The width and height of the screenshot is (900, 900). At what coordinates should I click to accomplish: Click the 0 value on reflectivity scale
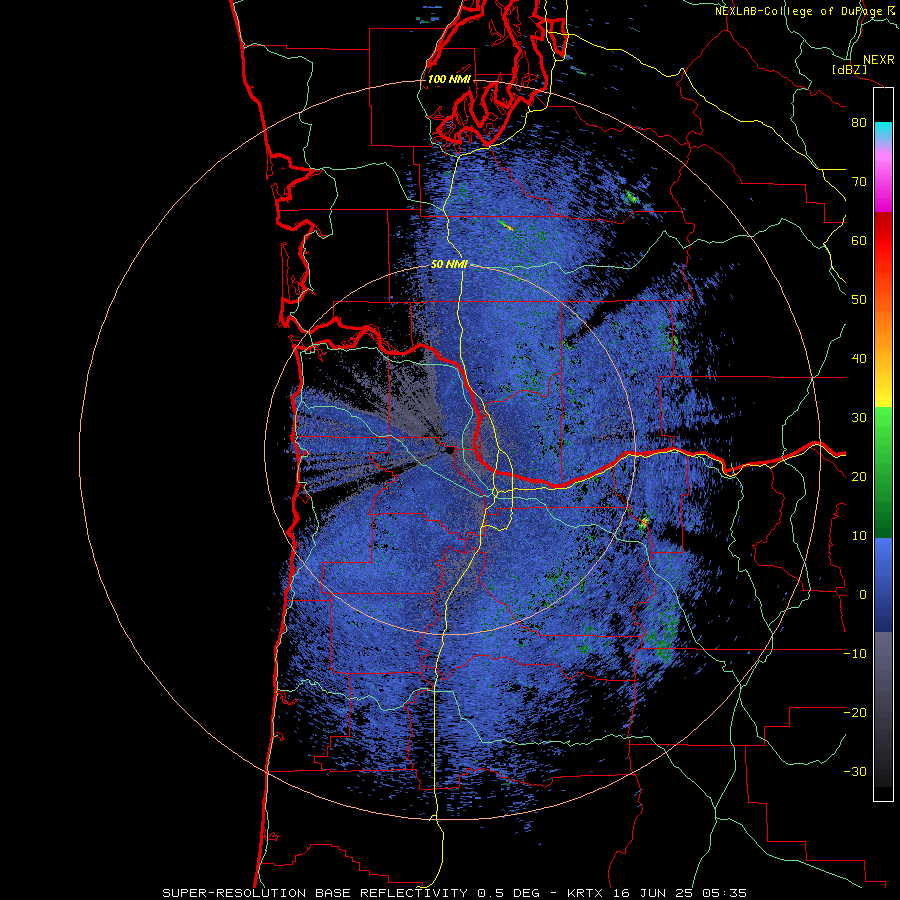coord(862,595)
